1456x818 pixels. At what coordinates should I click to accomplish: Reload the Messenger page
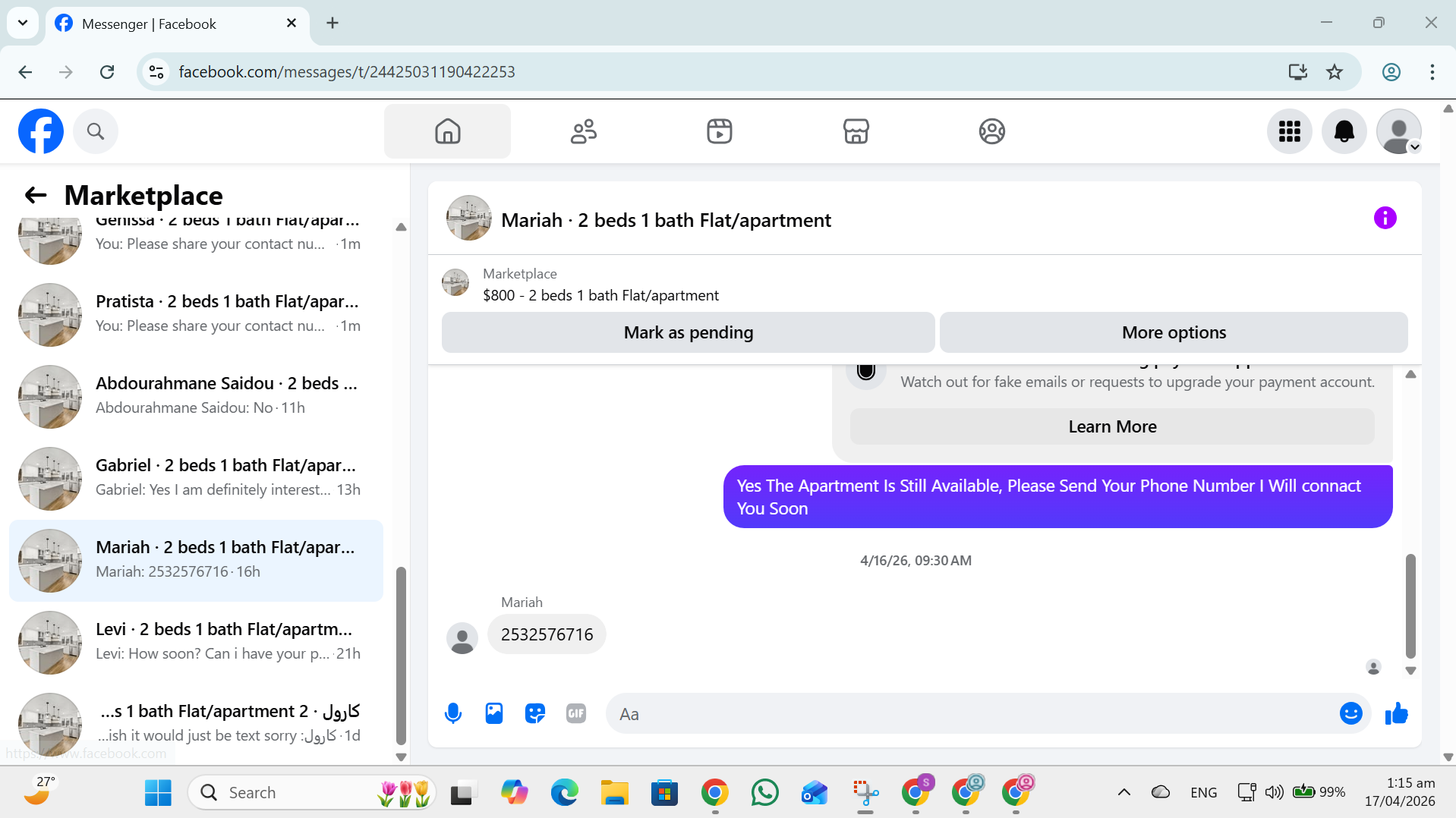tap(107, 72)
